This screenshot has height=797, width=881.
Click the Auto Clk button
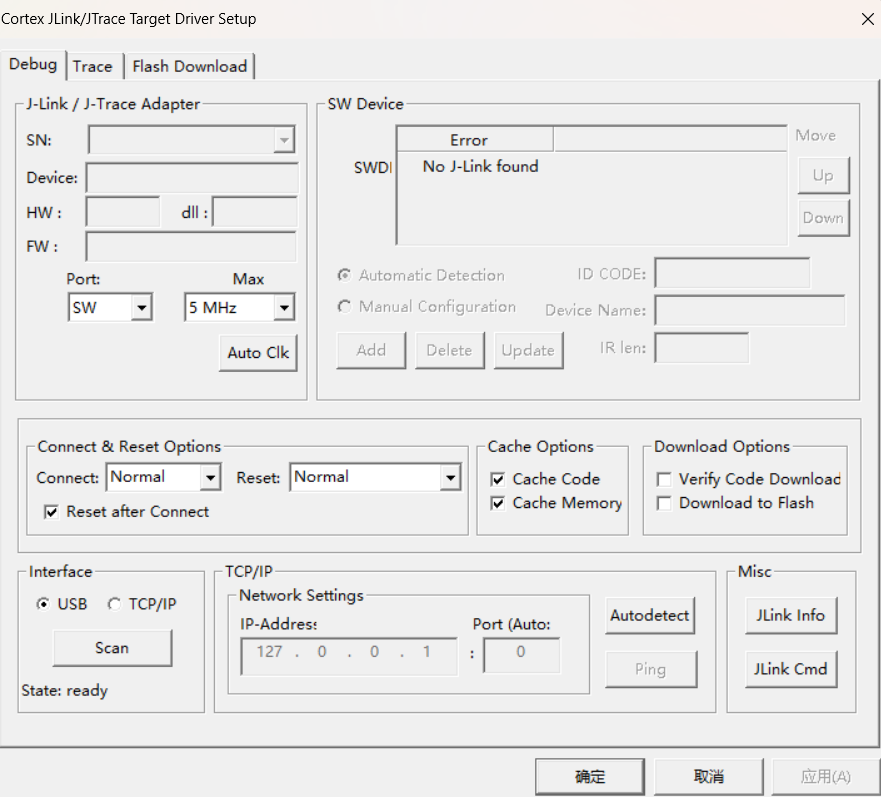(258, 353)
